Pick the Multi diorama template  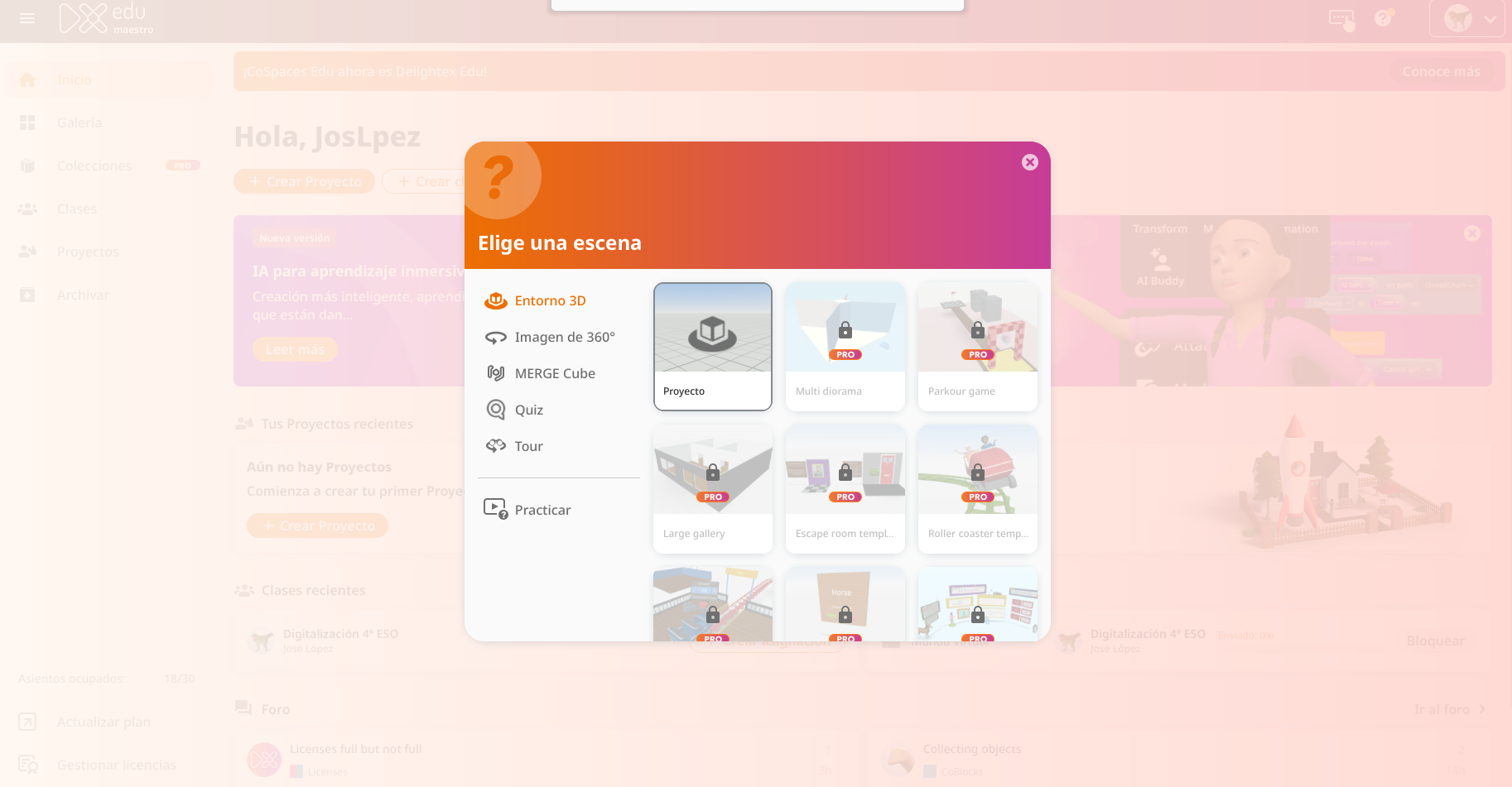pos(845,346)
